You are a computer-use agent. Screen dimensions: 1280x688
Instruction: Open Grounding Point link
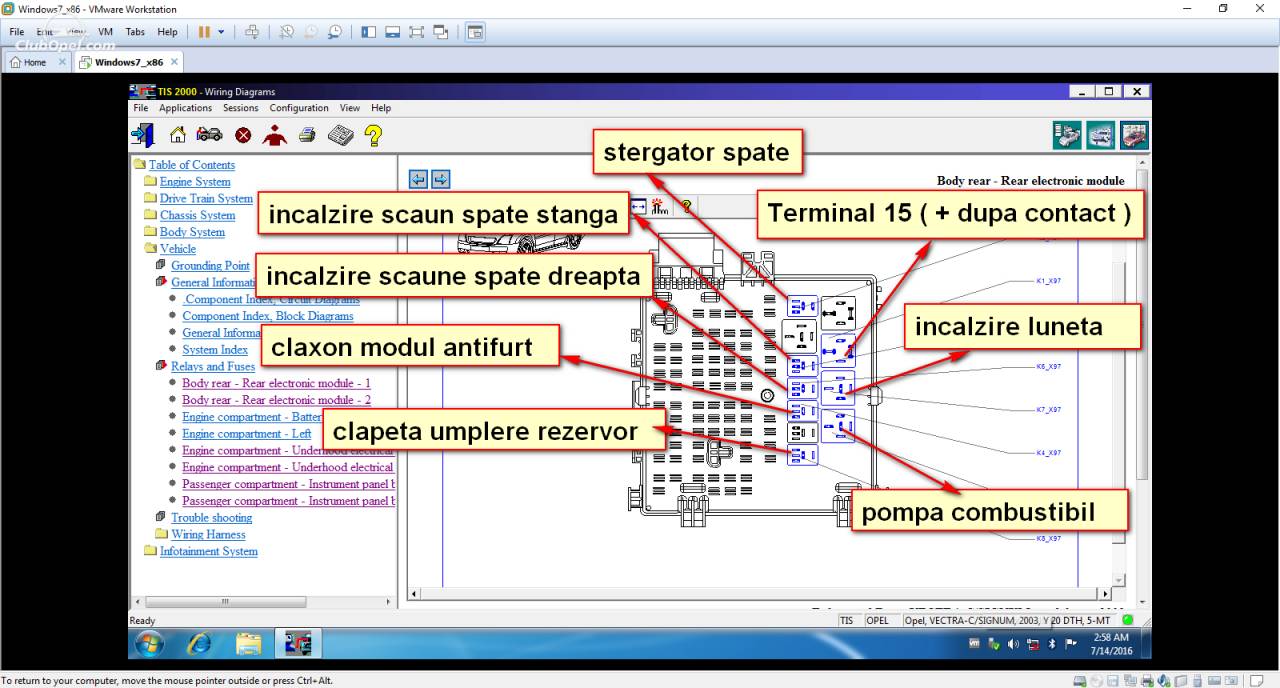coord(210,266)
